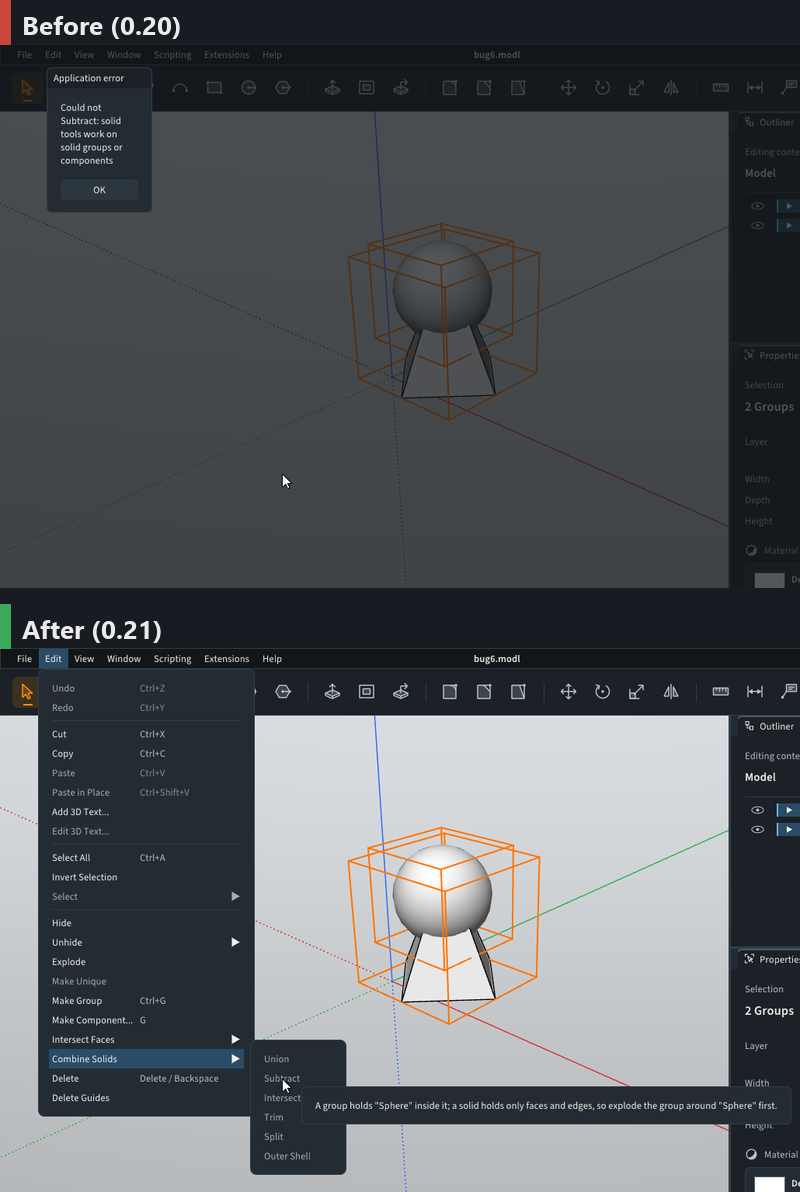Open the Edit menu in After window
Viewport: 800px width, 1192px height.
tap(53, 659)
